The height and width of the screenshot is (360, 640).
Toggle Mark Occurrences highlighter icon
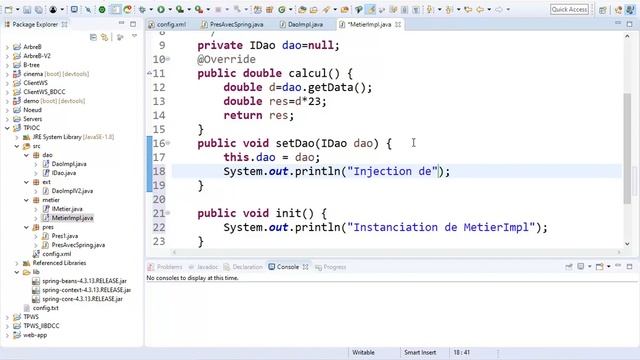pos(371,9)
